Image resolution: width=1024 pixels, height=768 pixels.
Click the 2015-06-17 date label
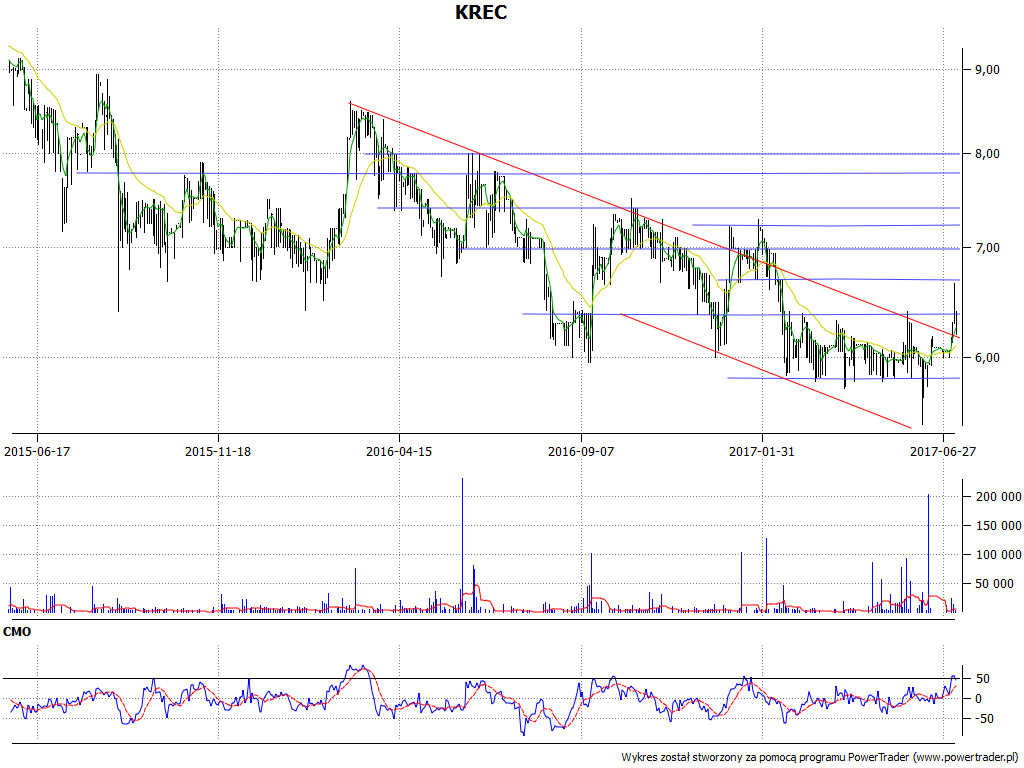click(x=37, y=451)
